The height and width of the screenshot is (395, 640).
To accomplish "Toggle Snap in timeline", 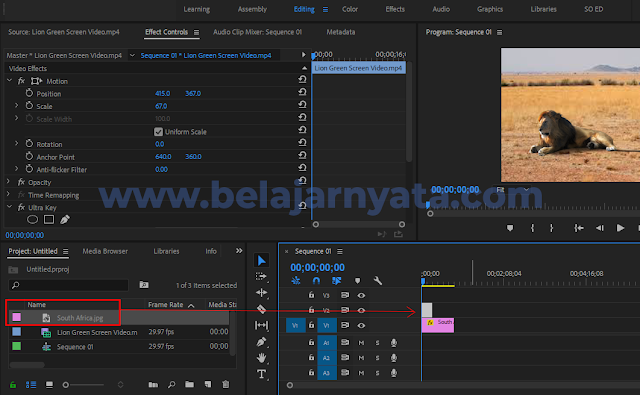I will pos(316,281).
